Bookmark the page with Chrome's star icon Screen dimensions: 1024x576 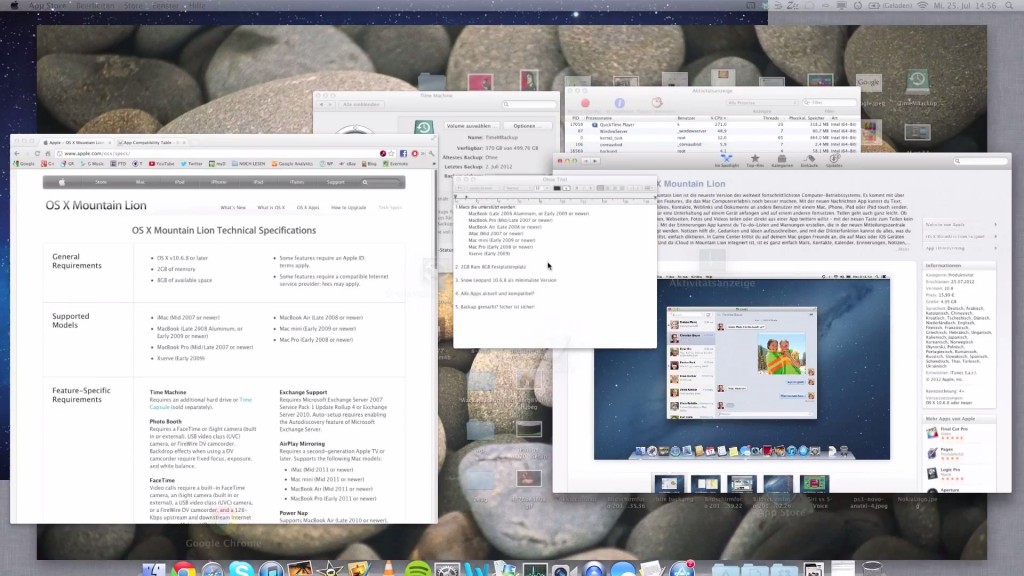(x=392, y=153)
